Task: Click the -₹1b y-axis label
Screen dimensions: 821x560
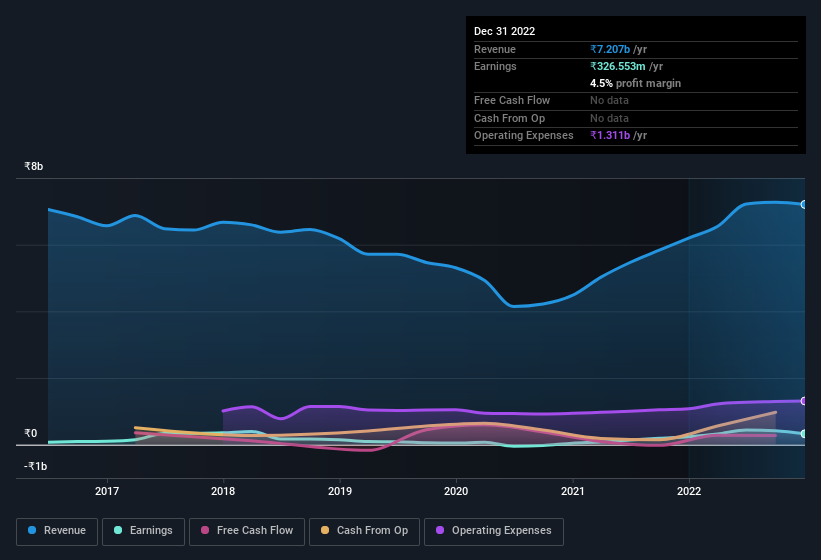Action: [35, 466]
